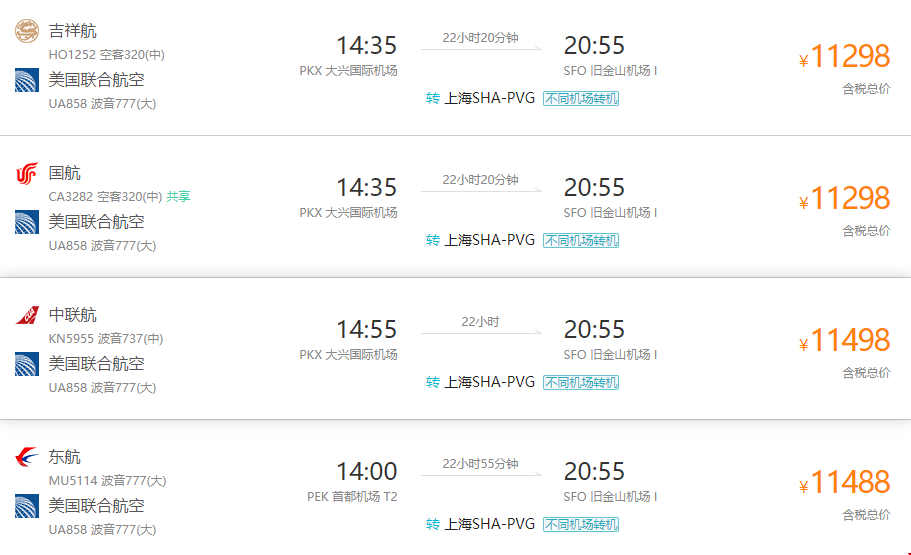Click the 14:00 departure time from PEK
The width and height of the screenshot is (911, 555).
click(x=367, y=471)
